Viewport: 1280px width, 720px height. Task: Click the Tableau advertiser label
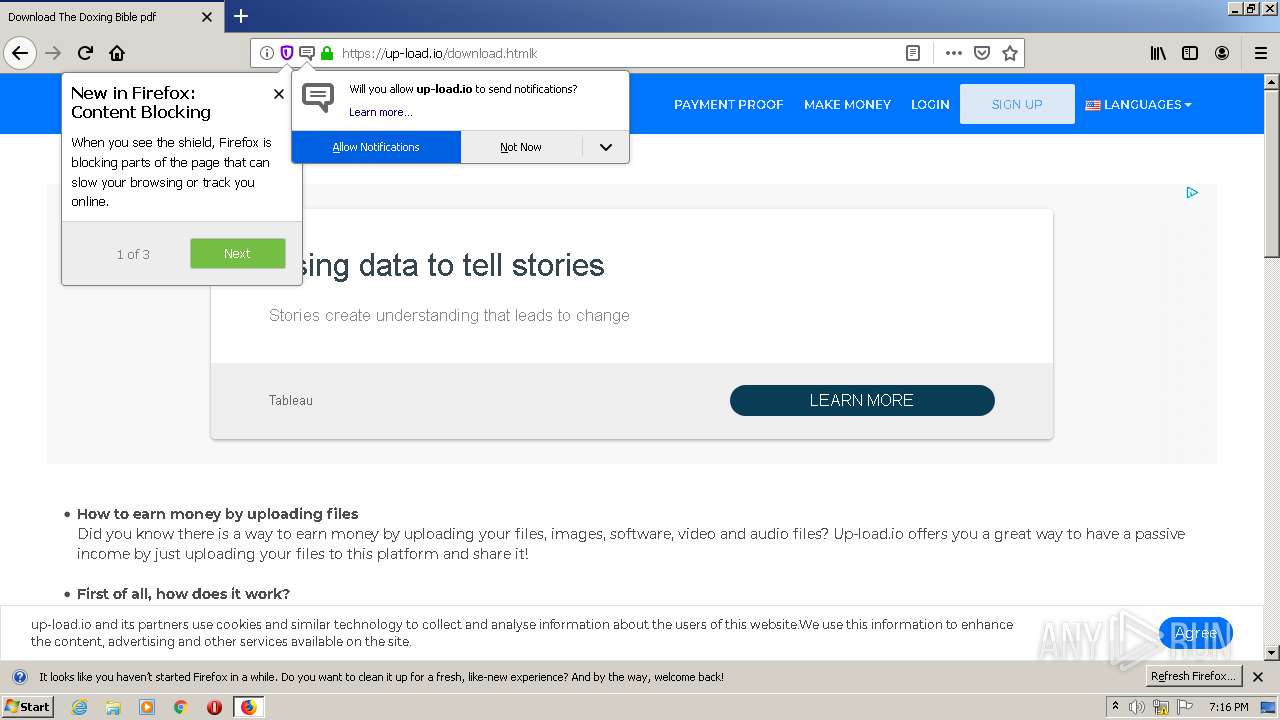(291, 400)
